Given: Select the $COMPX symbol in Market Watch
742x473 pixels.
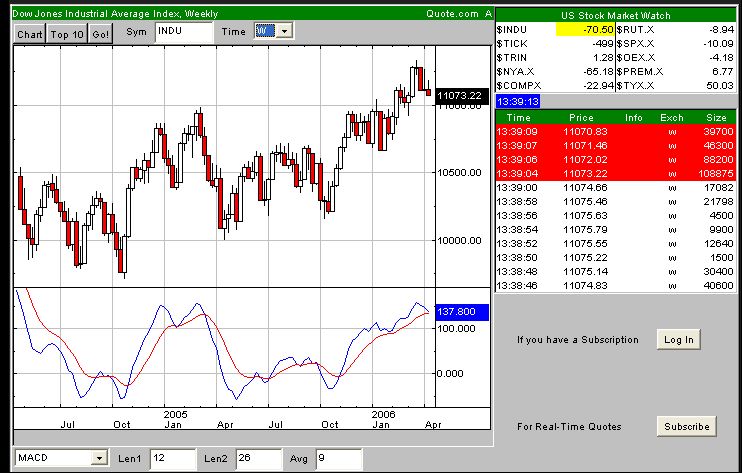Looking at the screenshot, I should tap(518, 86).
